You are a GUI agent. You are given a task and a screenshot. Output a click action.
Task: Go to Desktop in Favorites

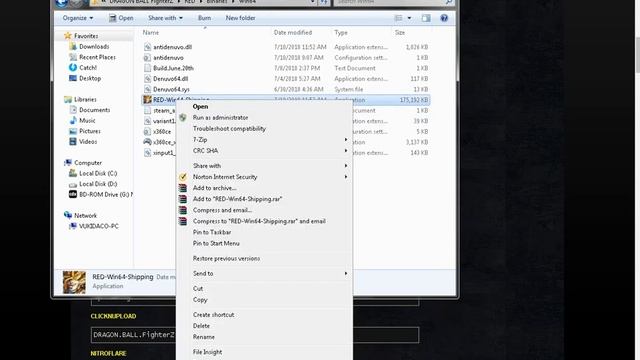90,78
